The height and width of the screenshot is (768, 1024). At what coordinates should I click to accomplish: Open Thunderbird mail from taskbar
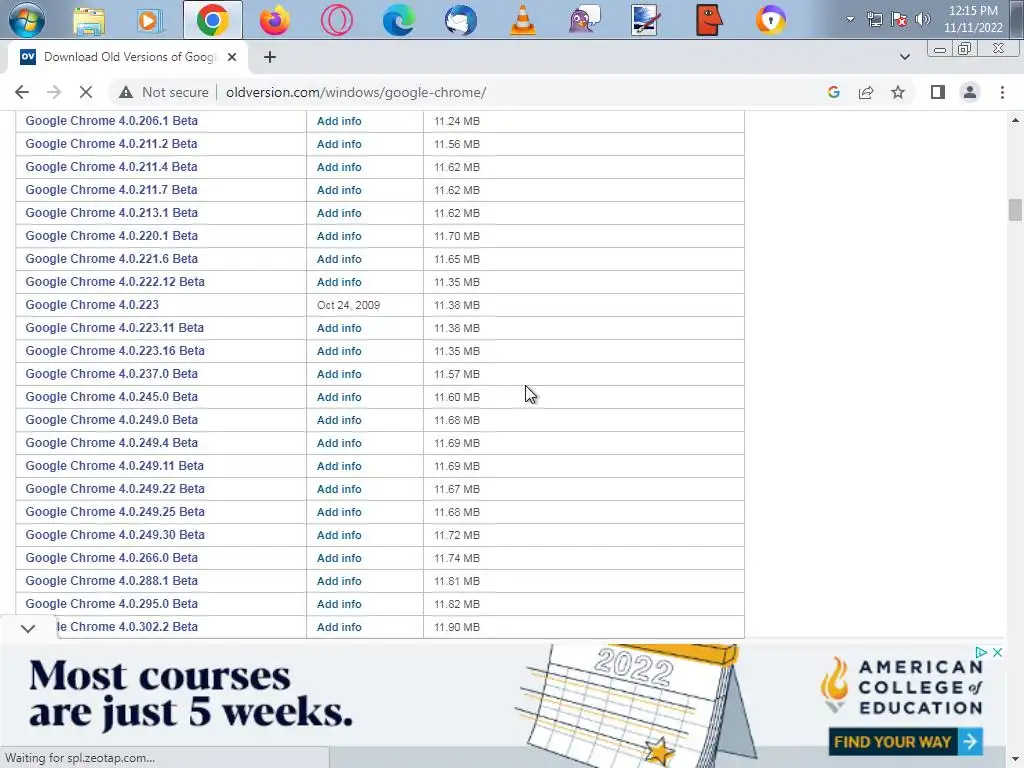tap(460, 20)
